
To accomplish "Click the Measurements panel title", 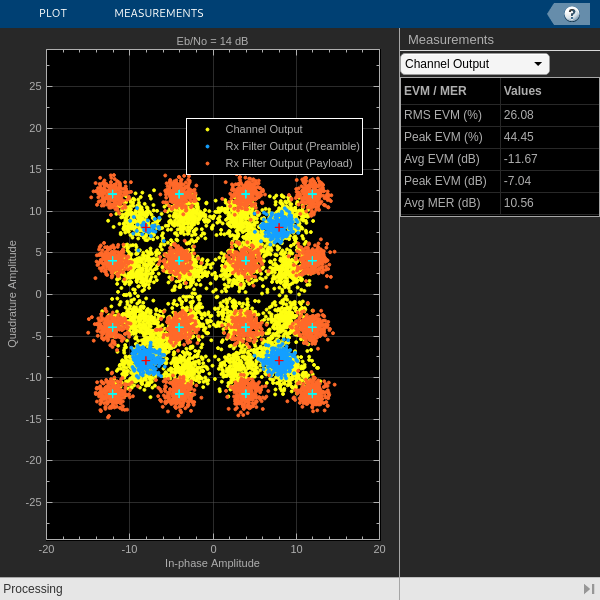I will click(x=451, y=40).
